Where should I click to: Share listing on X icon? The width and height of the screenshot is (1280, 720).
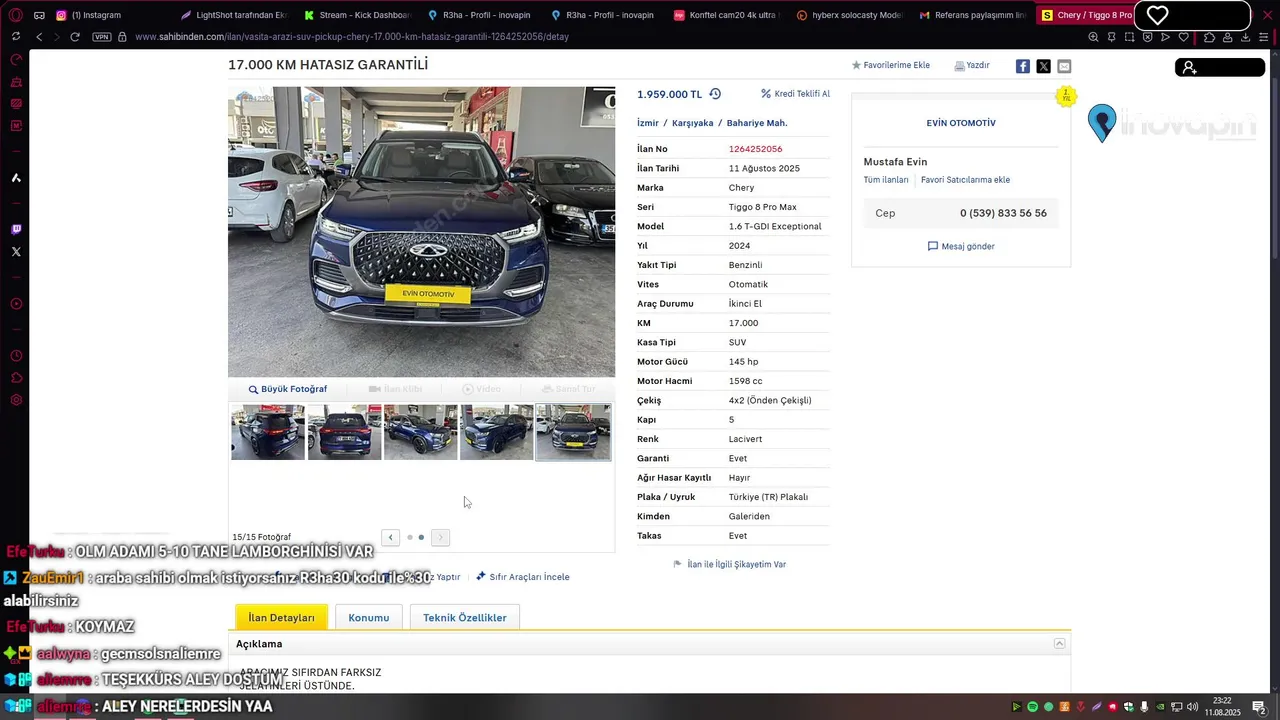click(x=1043, y=66)
